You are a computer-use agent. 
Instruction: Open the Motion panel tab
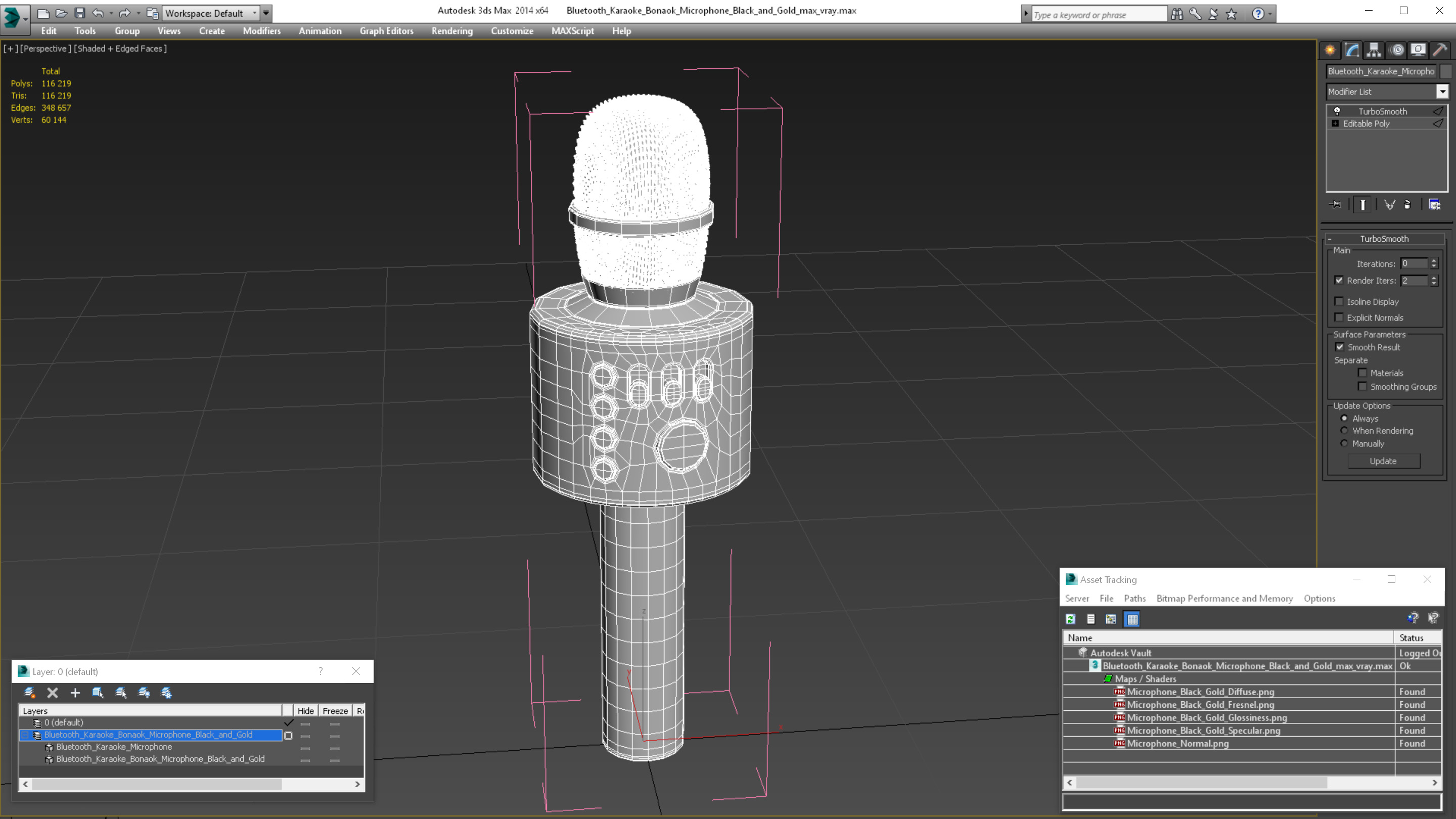(1397, 51)
